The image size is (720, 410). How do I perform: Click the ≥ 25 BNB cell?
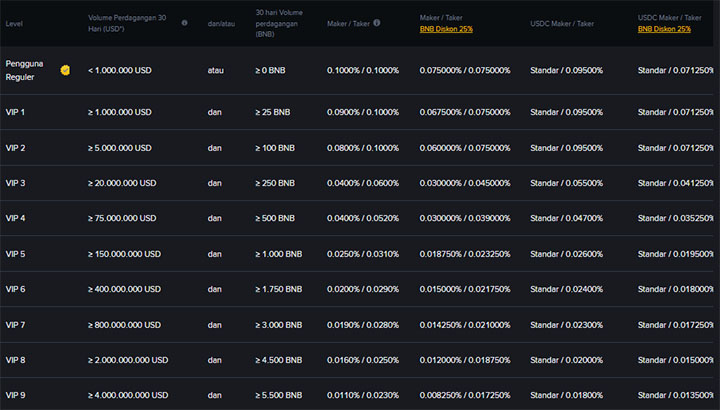click(272, 112)
